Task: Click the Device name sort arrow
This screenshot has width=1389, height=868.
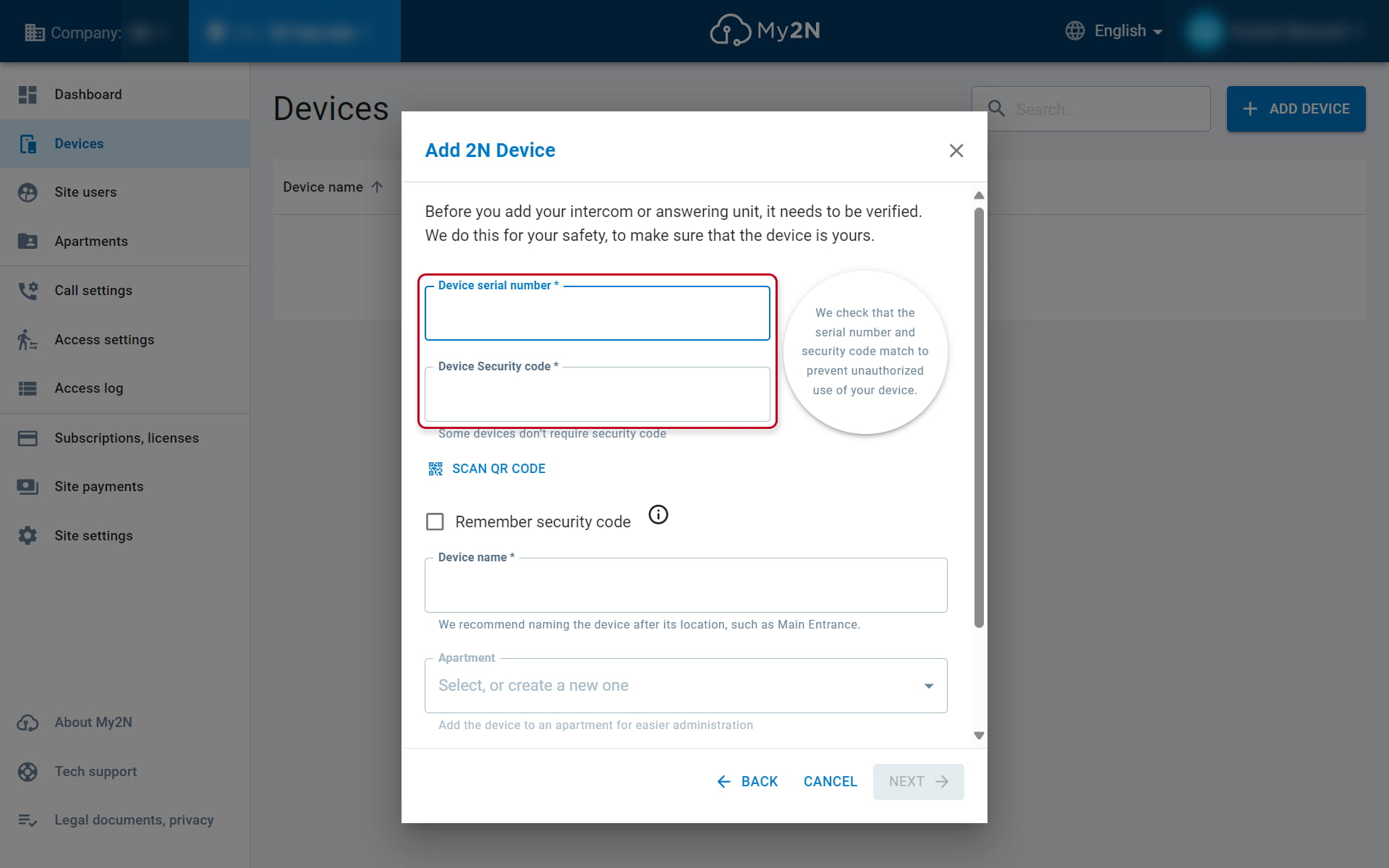Action: click(377, 187)
